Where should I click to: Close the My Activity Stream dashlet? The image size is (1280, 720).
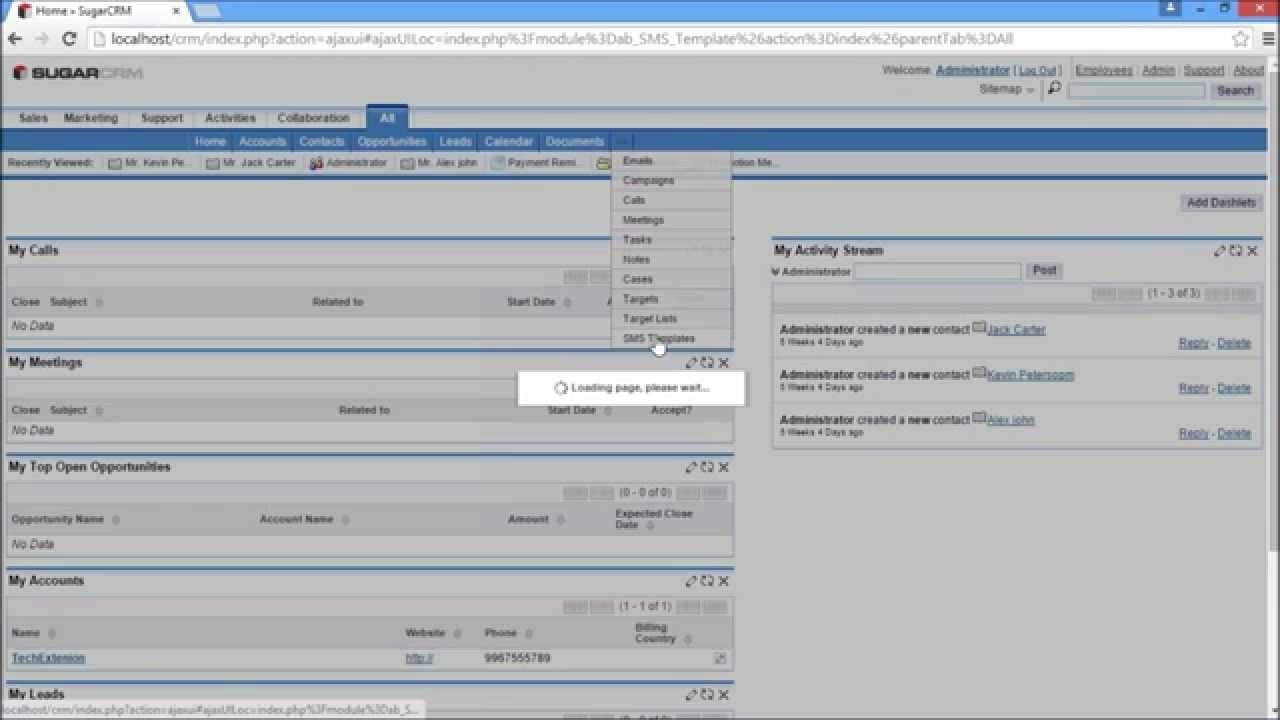click(x=1252, y=251)
